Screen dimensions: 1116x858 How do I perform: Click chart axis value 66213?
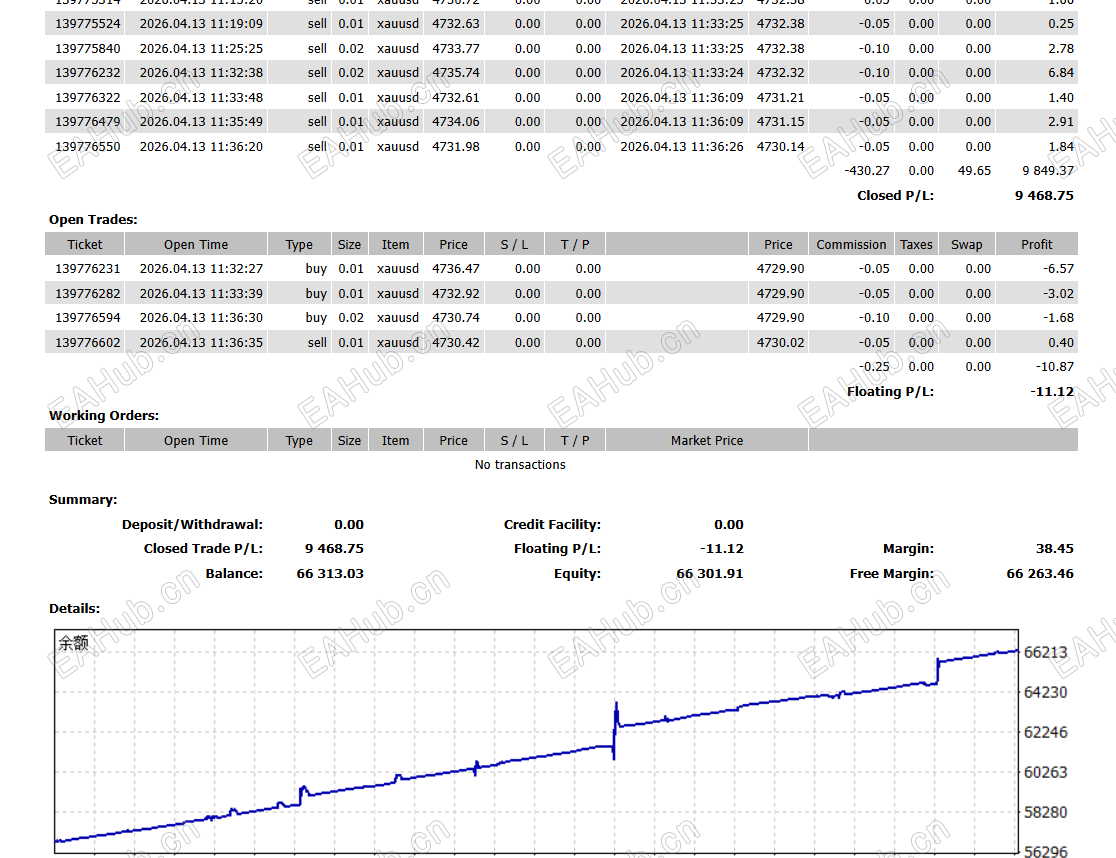click(1046, 653)
